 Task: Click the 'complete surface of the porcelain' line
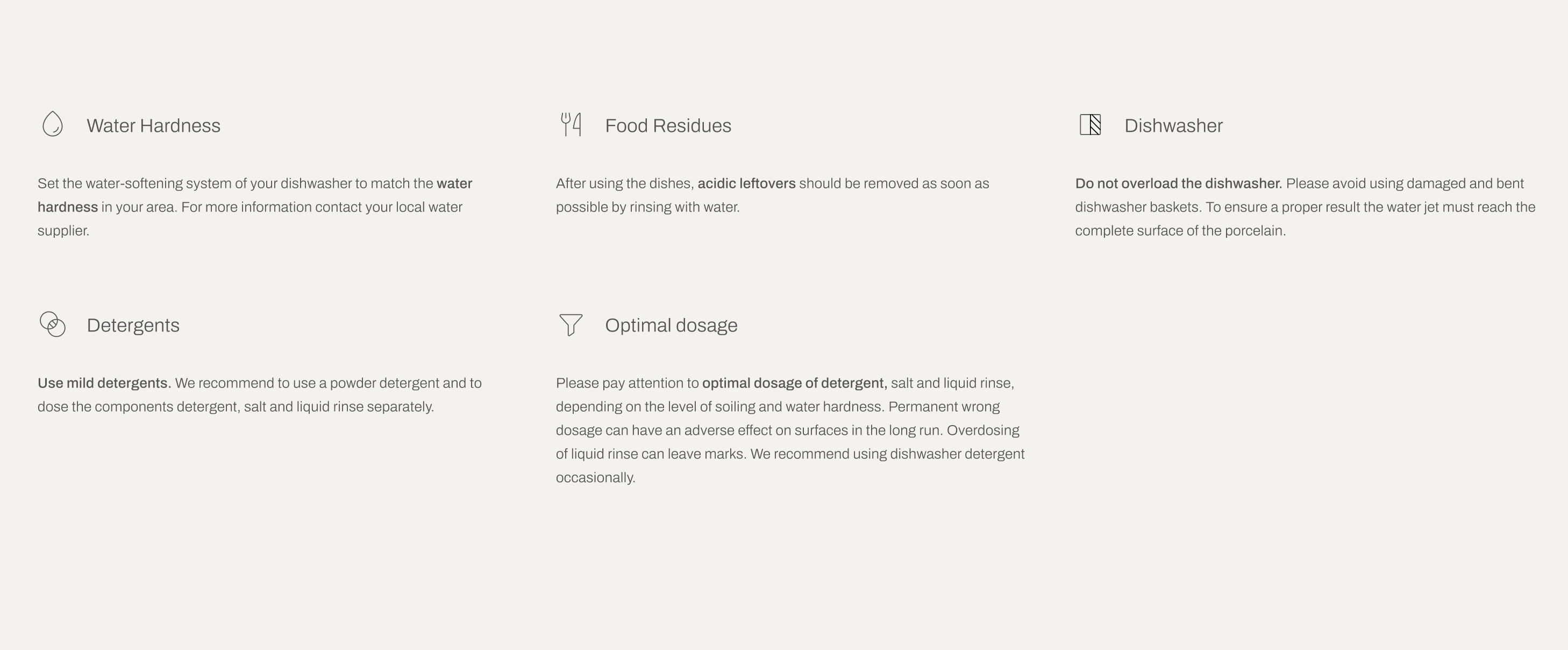pos(1180,231)
